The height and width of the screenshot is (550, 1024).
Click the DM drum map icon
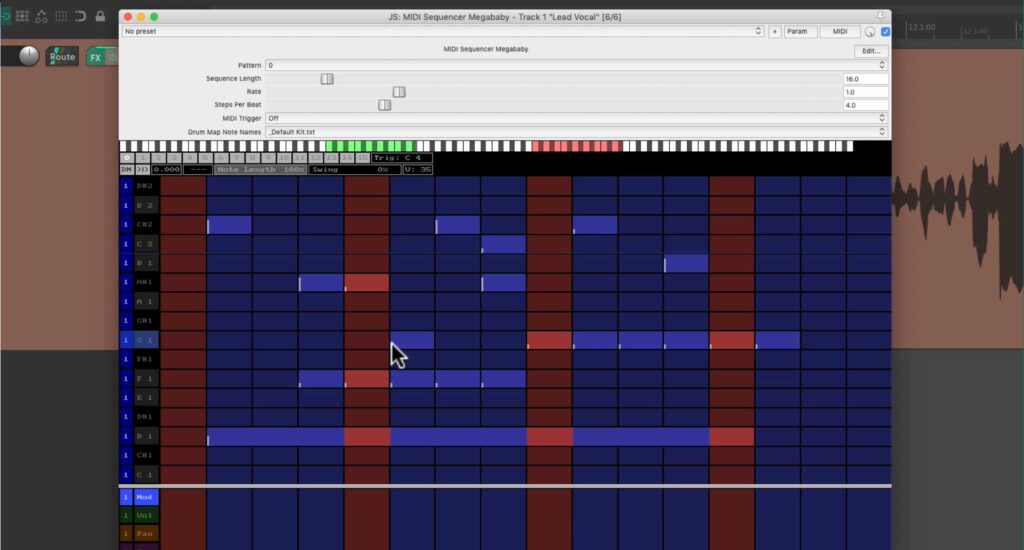coord(126,169)
